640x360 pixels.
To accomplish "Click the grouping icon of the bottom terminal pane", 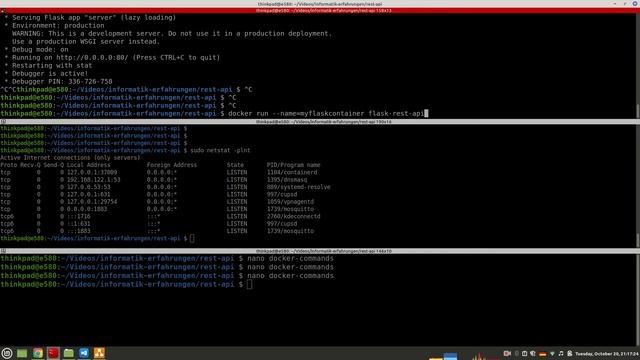I will (x=3, y=251).
